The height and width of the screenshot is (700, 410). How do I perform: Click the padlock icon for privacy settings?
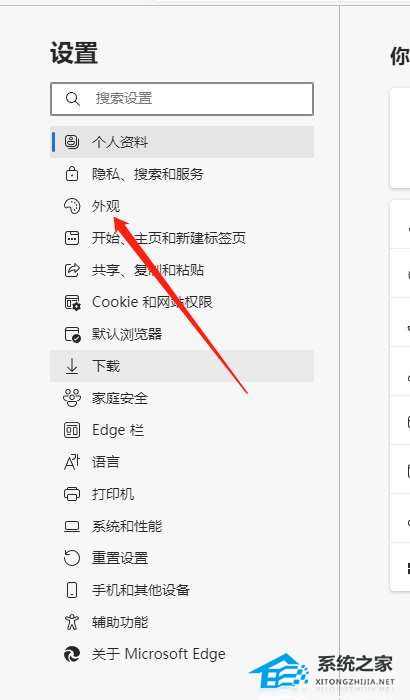coord(71,174)
